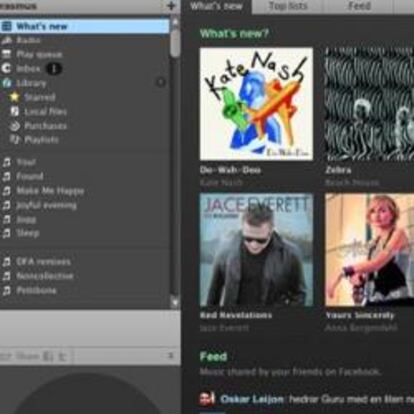This screenshot has height=414, width=414.
Task: Open the DFA remixes playlist
Action: click(43, 262)
